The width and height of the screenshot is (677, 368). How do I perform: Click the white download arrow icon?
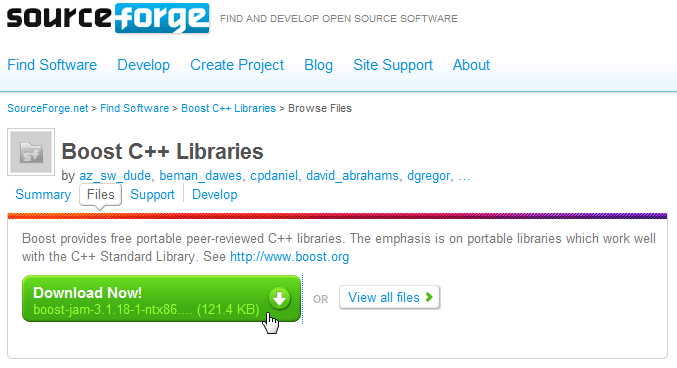point(279,298)
